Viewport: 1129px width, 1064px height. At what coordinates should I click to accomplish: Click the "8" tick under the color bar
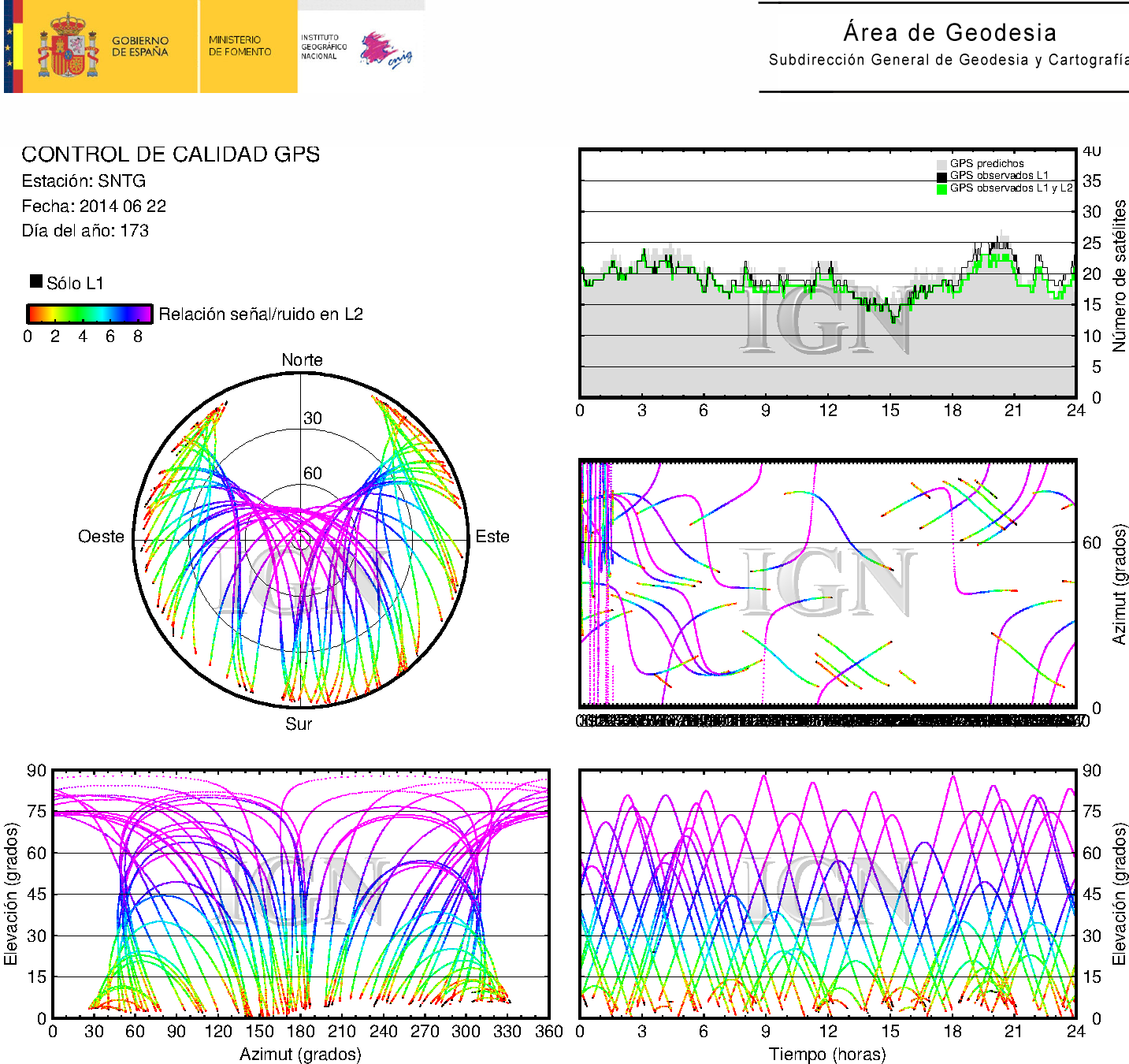coord(138,337)
